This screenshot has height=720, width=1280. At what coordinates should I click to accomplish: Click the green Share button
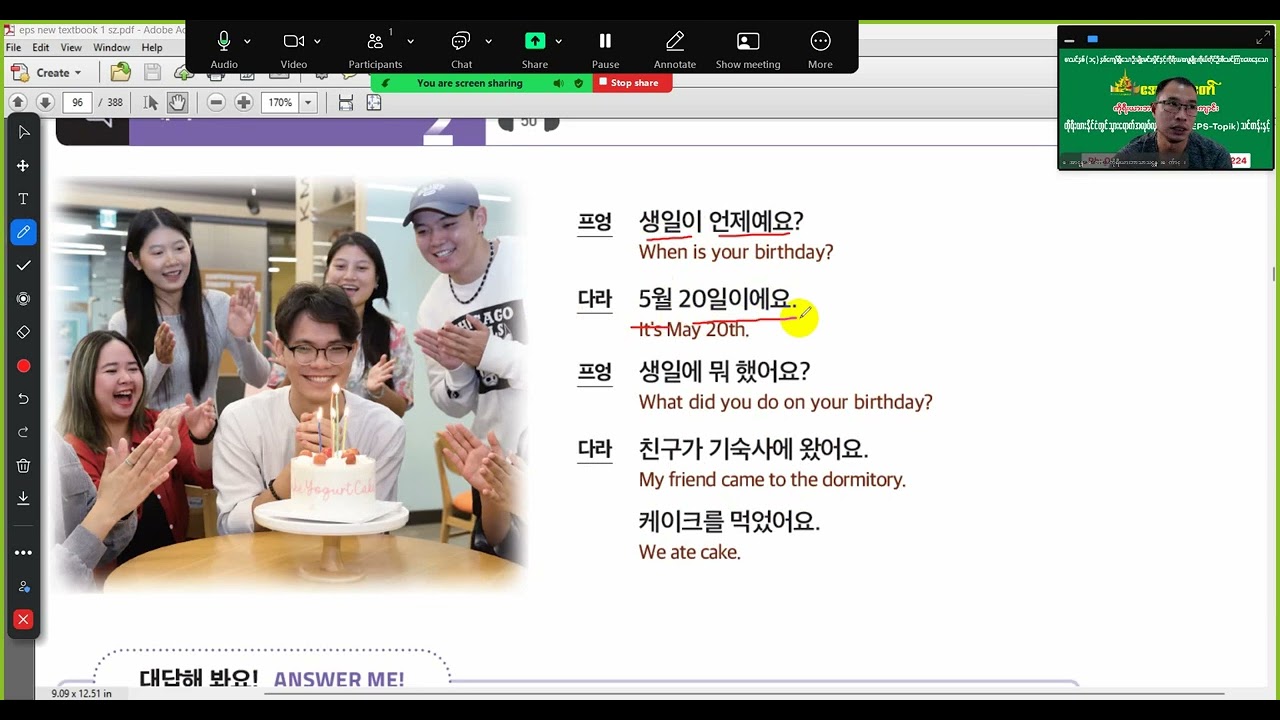[x=535, y=48]
